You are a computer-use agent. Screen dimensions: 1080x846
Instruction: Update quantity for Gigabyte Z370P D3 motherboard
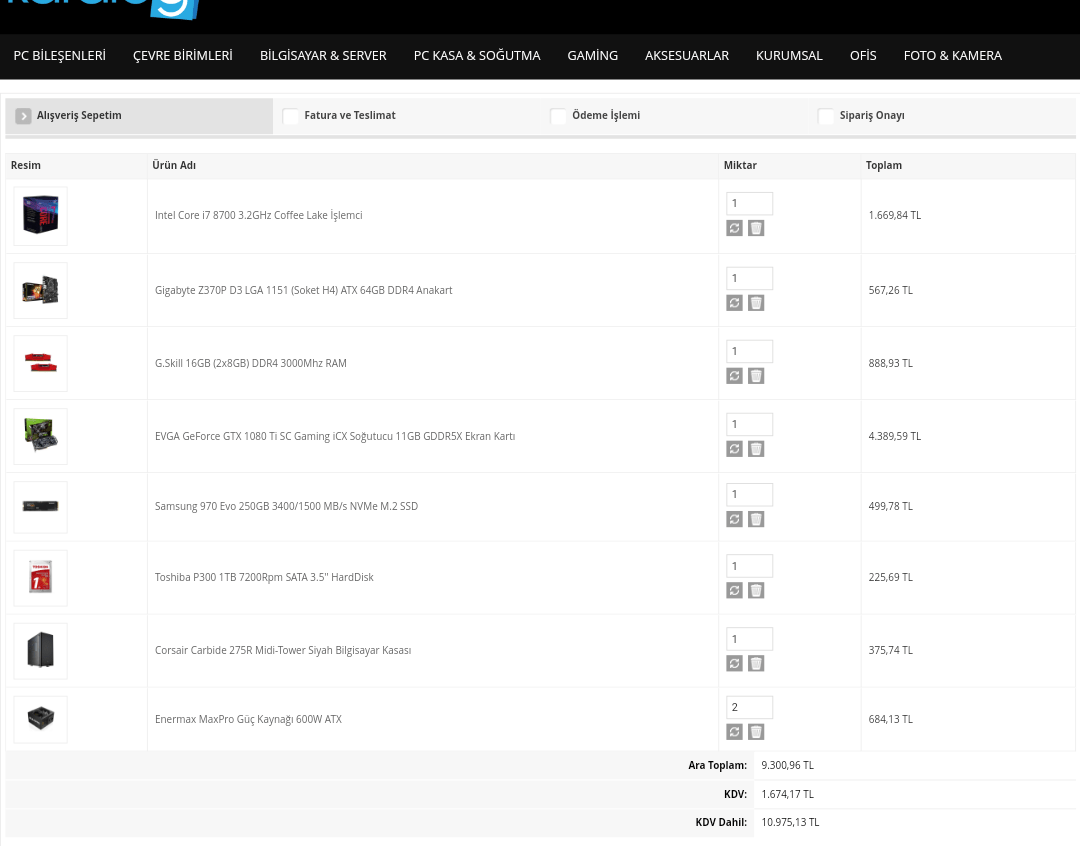coord(734,303)
